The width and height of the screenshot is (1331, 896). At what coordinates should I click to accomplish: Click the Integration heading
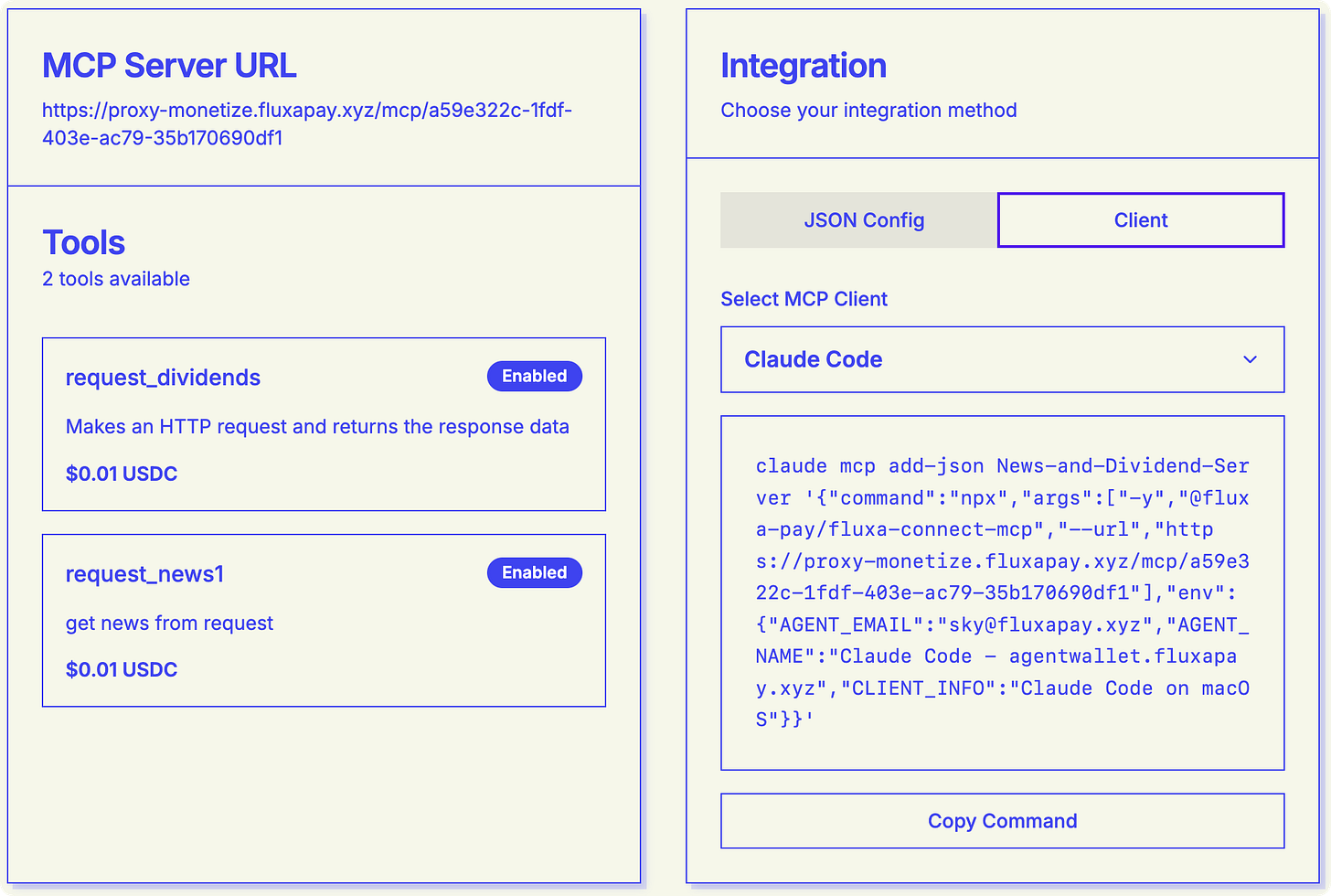(804, 66)
